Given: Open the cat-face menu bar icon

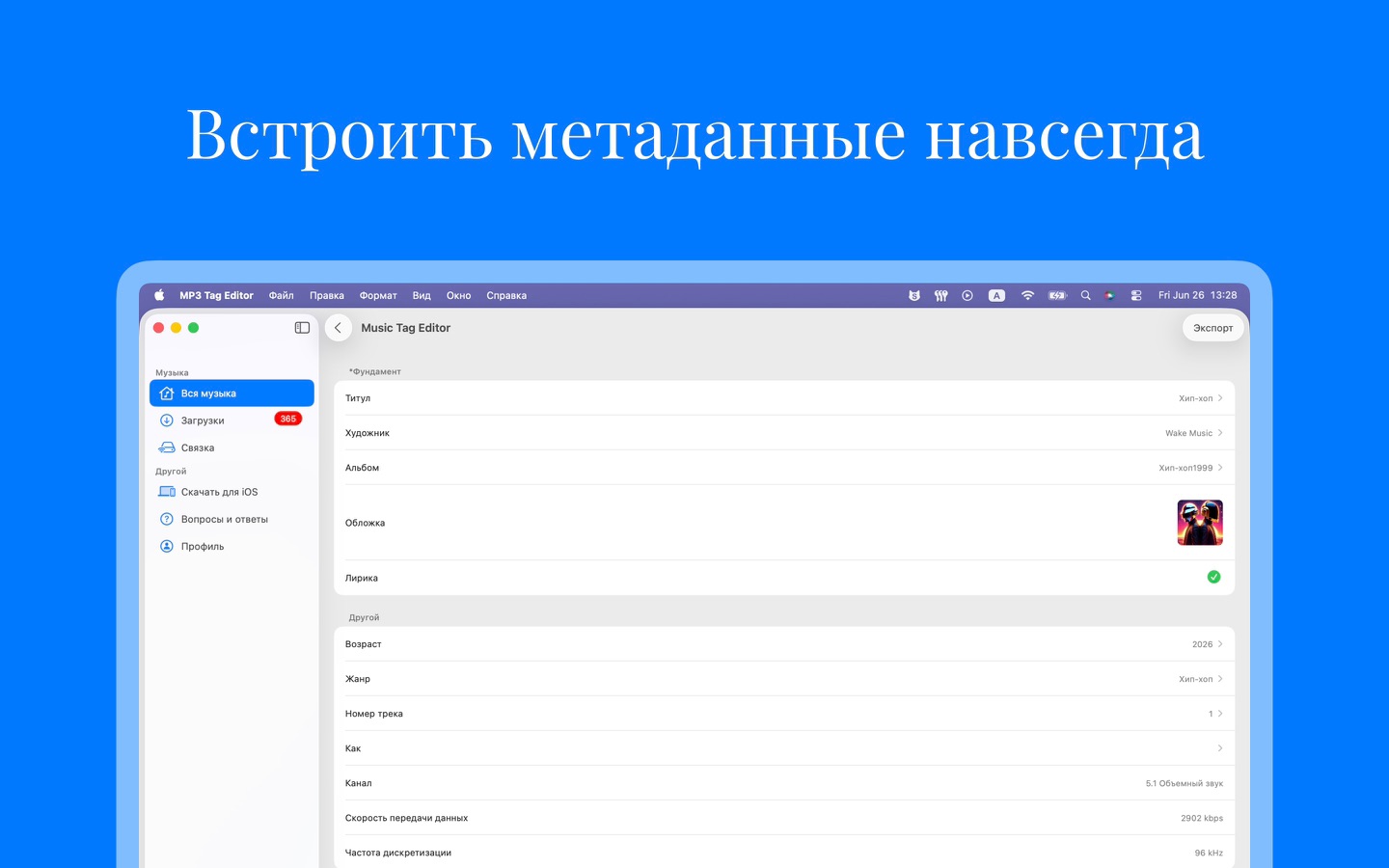Looking at the screenshot, I should (x=914, y=295).
